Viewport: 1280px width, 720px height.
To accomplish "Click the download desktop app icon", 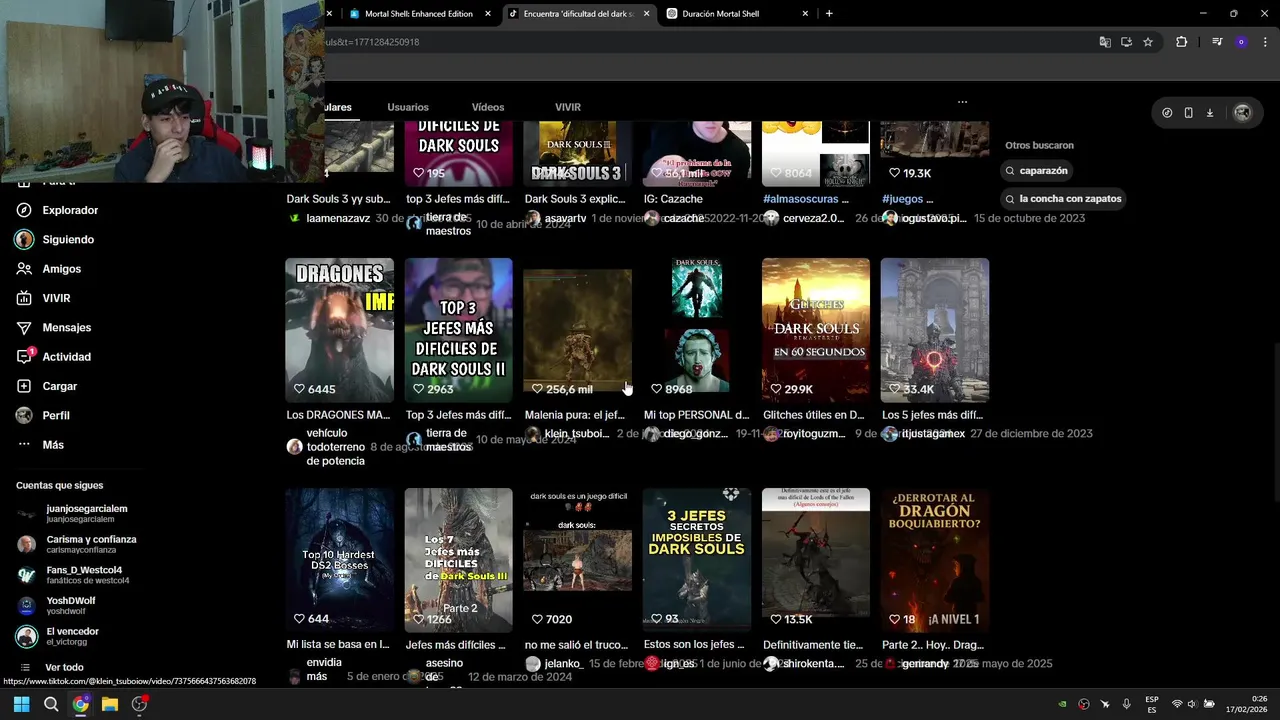I will [1210, 113].
